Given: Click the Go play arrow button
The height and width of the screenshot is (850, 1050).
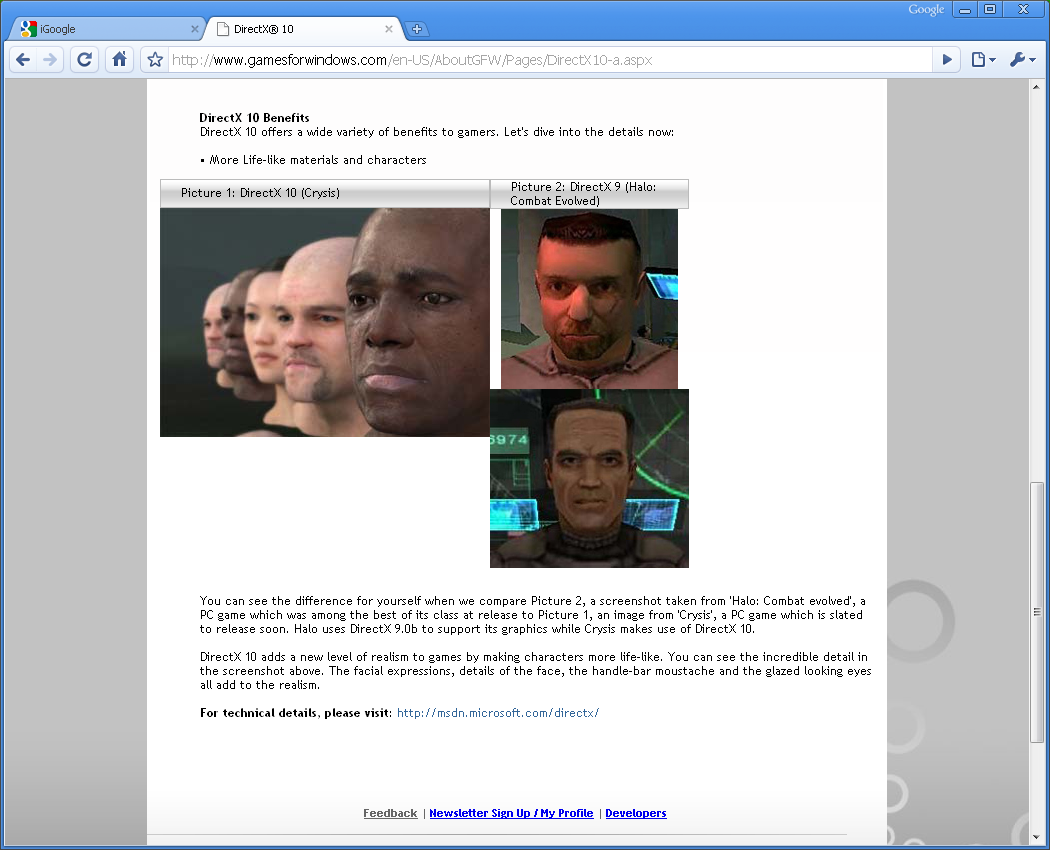Looking at the screenshot, I should tap(947, 60).
